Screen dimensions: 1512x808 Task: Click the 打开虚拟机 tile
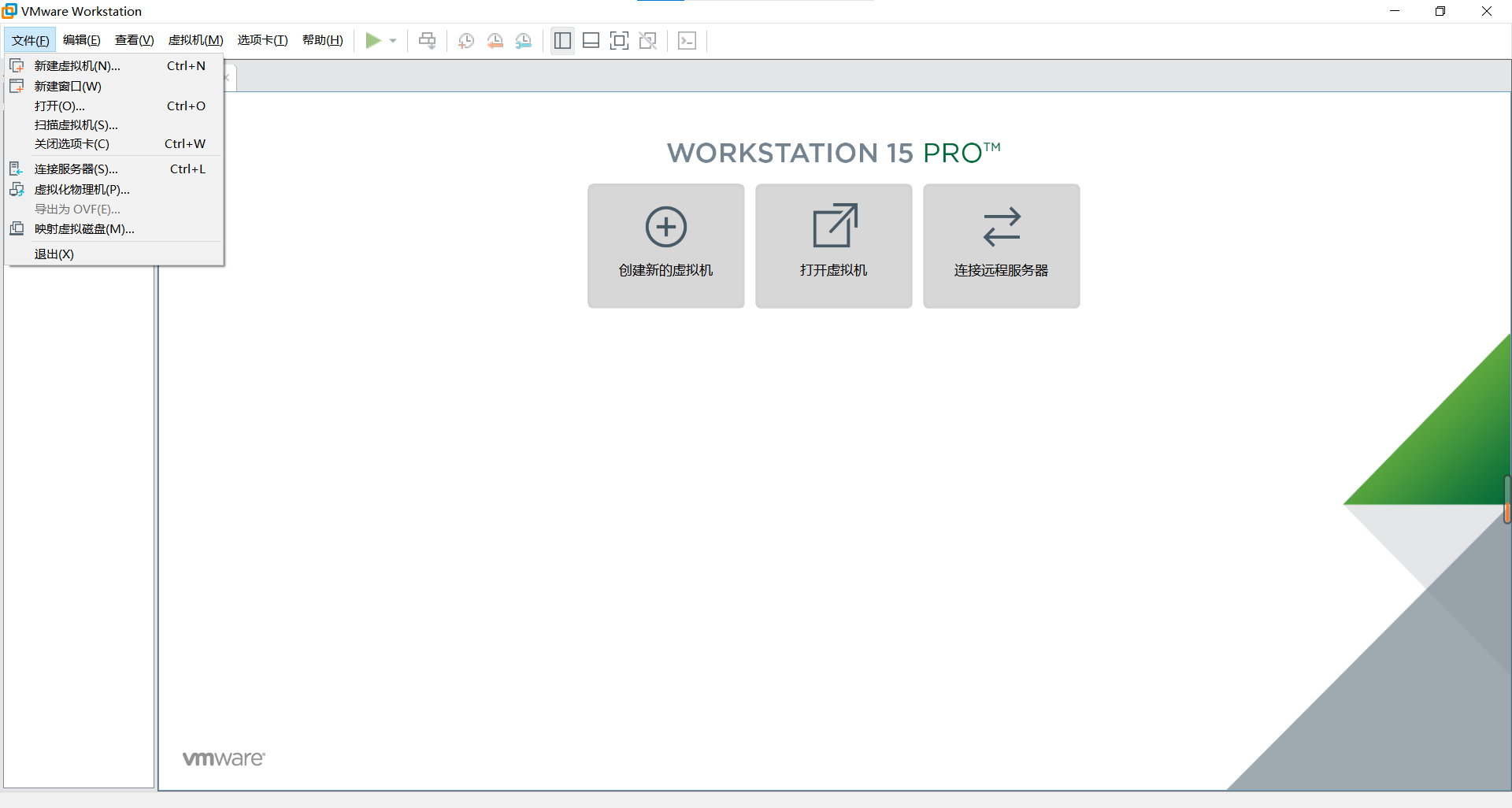point(834,246)
